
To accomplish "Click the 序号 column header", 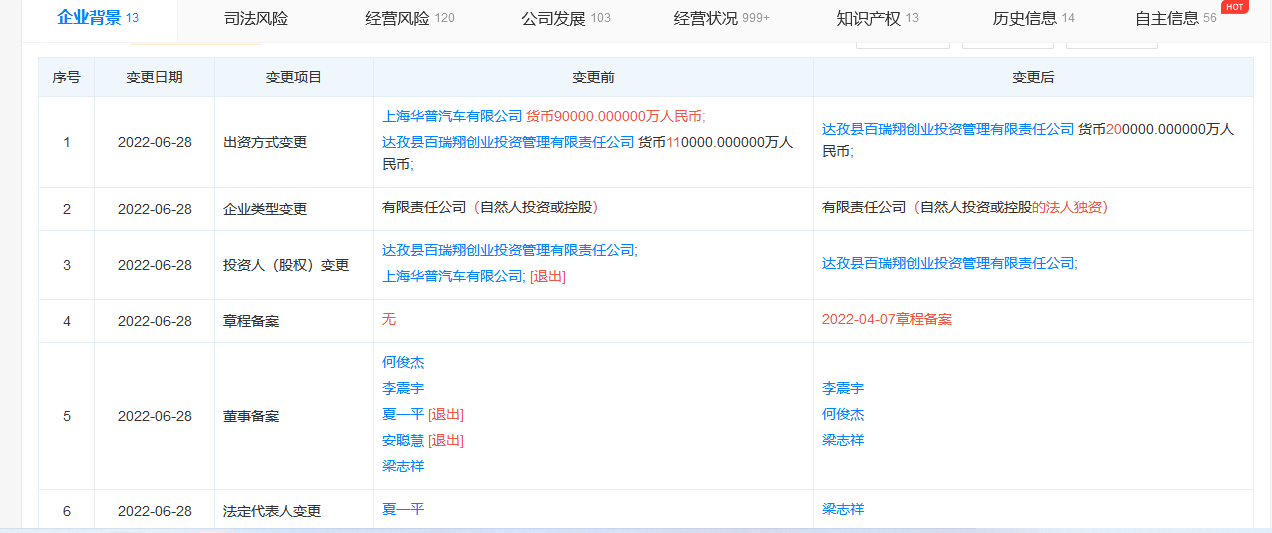I will tap(67, 77).
